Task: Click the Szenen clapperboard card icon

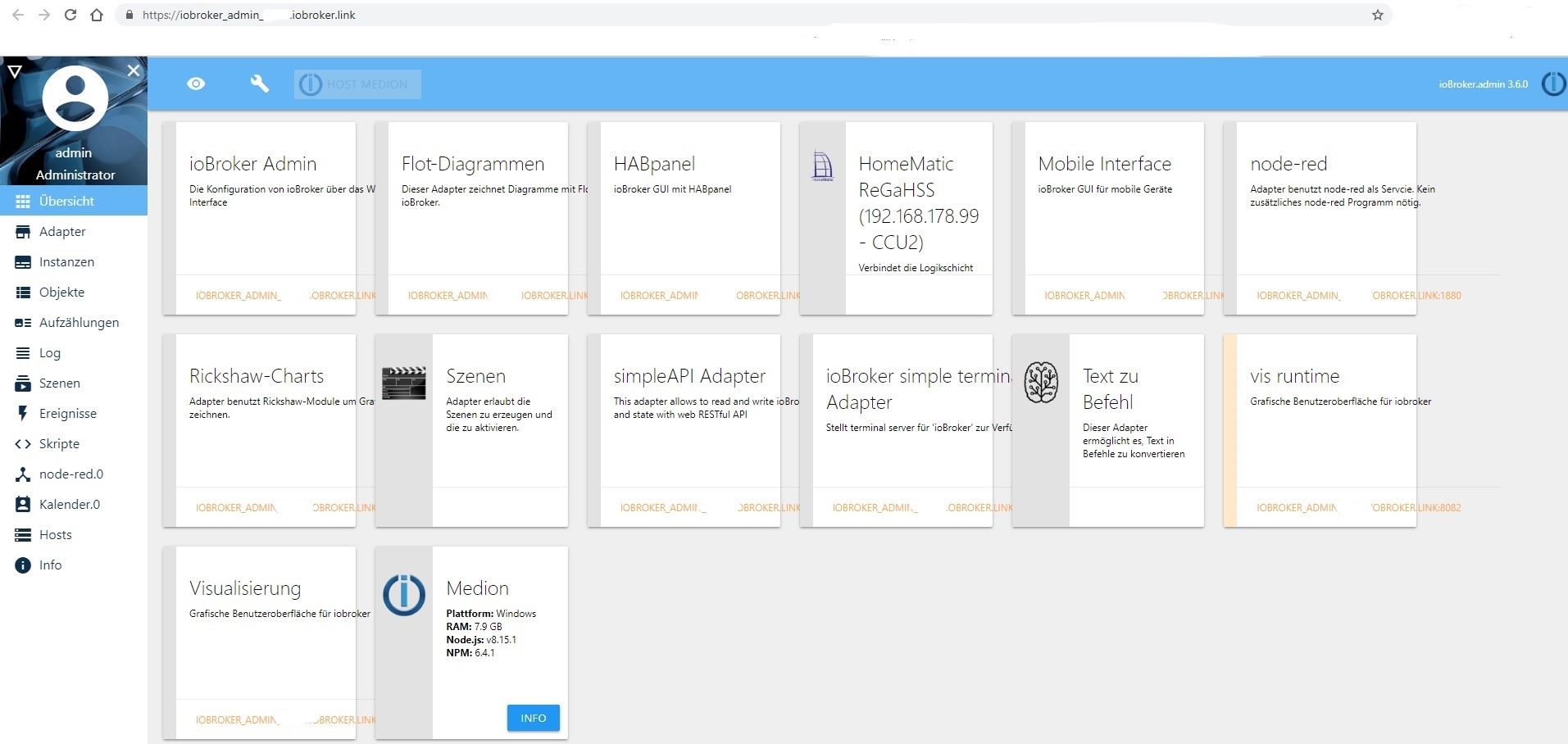Action: tap(404, 383)
